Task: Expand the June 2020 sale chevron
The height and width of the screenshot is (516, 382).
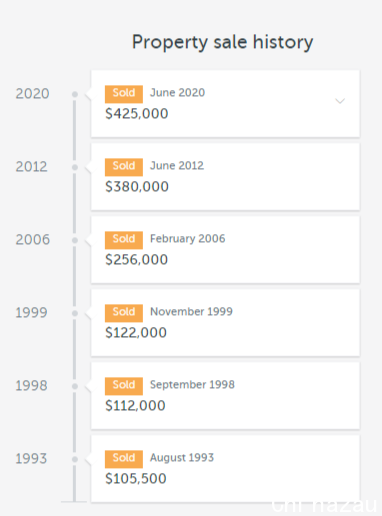Action: pos(340,101)
